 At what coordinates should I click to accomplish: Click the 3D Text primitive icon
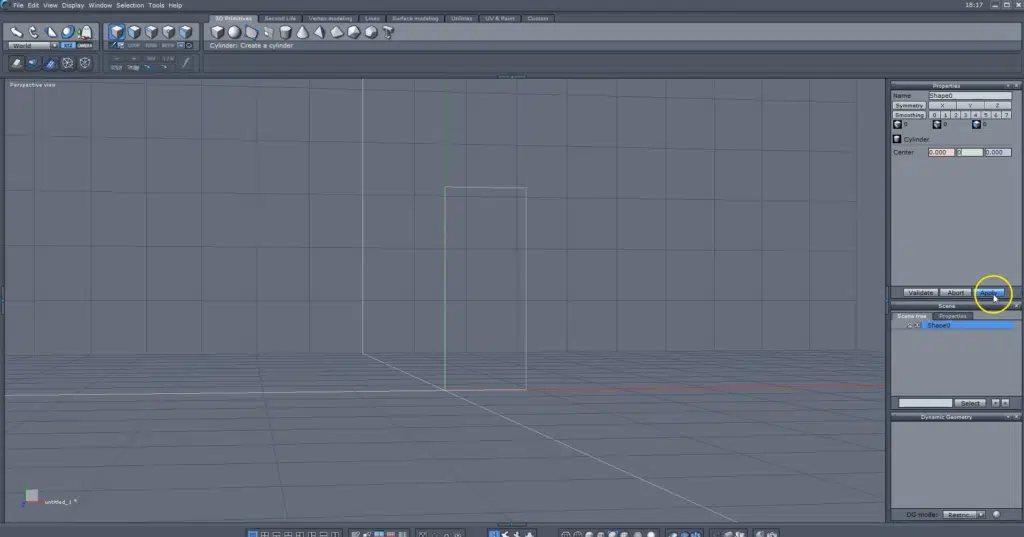[x=387, y=32]
